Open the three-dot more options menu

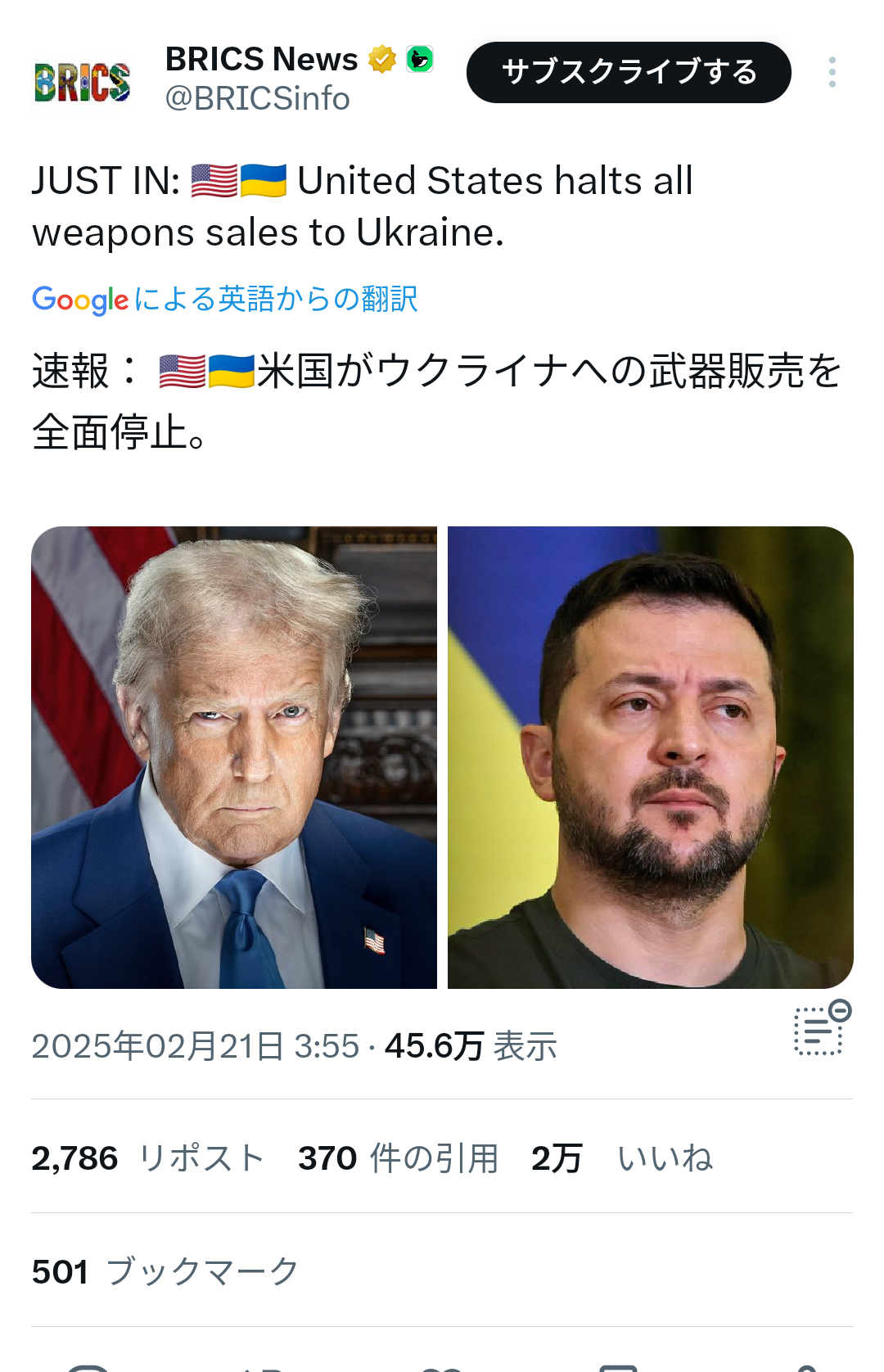(832, 72)
